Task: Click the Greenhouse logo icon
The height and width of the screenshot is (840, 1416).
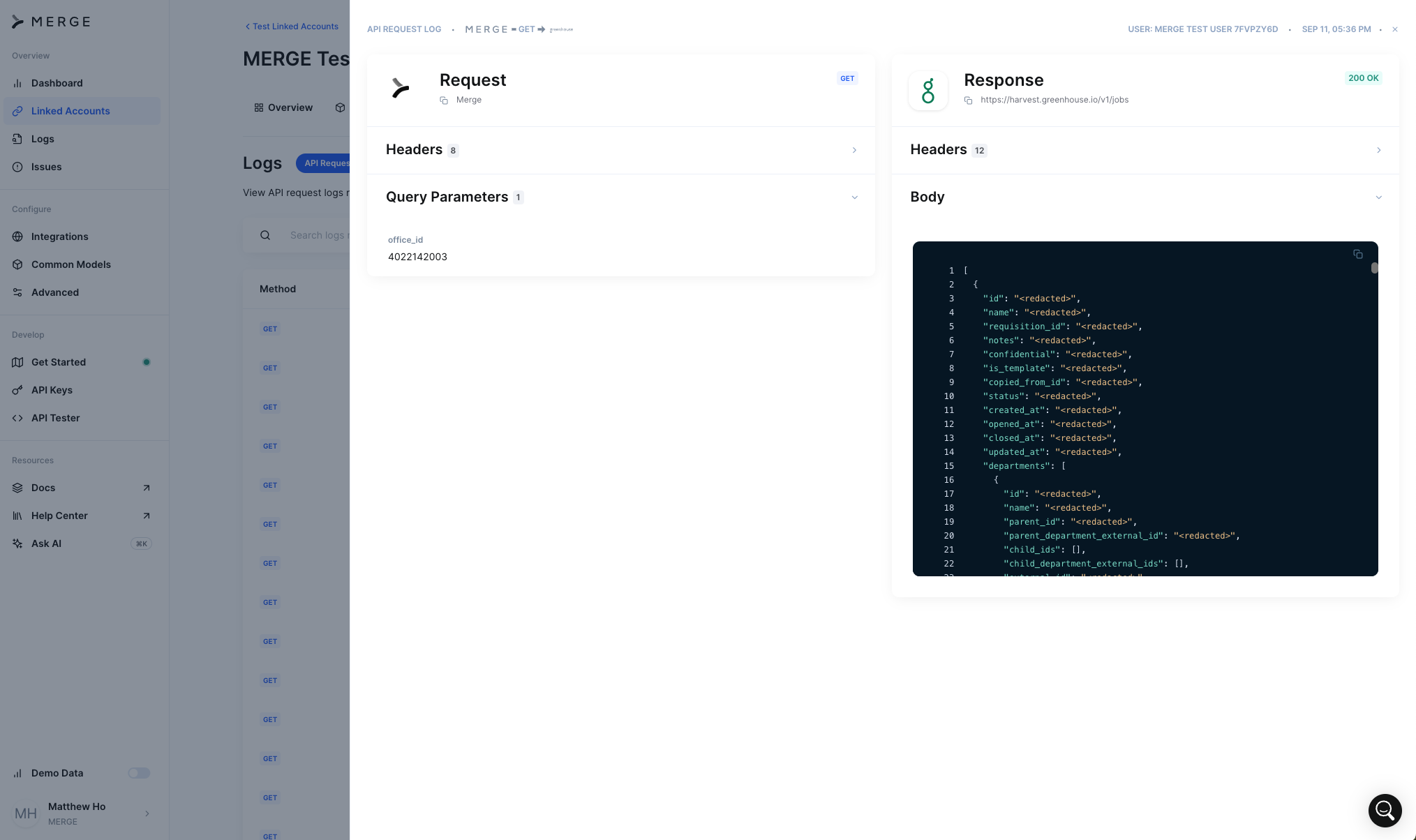Action: (927, 91)
